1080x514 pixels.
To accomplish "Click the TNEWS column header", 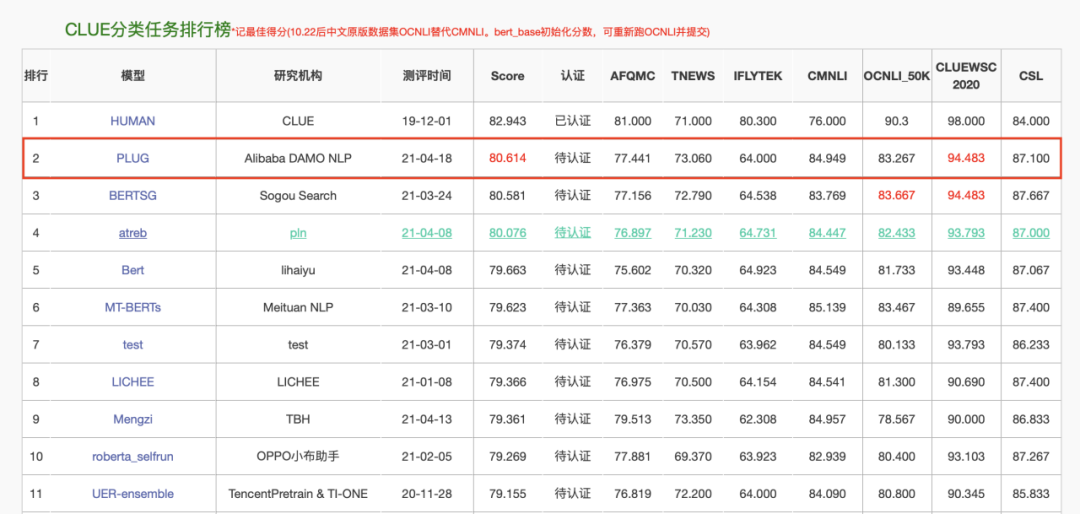I will coord(693,76).
